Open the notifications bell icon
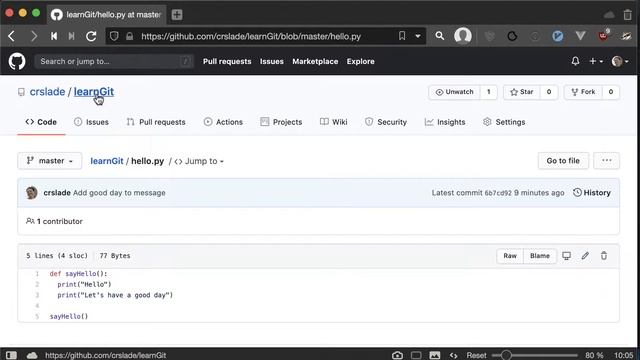 tap(575, 61)
